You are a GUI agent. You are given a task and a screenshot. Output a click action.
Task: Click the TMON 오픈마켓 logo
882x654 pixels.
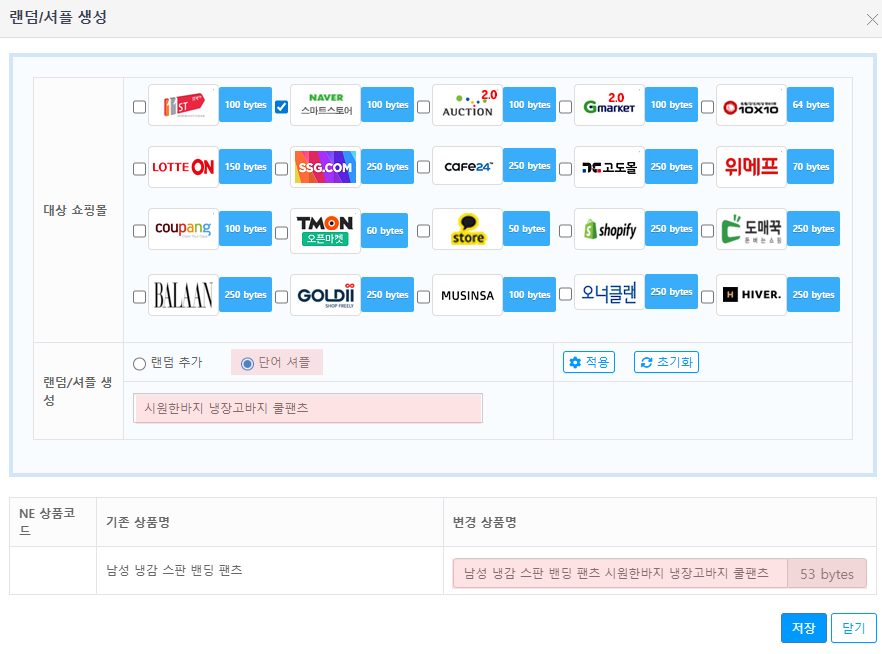pos(325,231)
